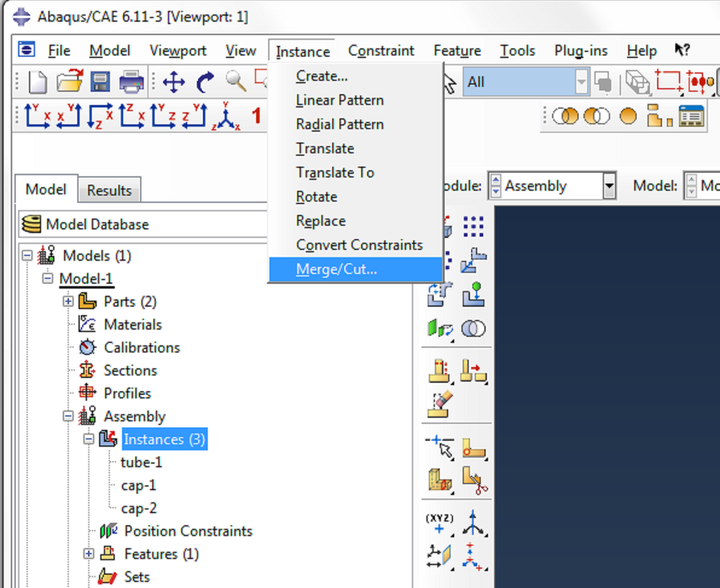Select the Rotate View tool

coord(205,83)
